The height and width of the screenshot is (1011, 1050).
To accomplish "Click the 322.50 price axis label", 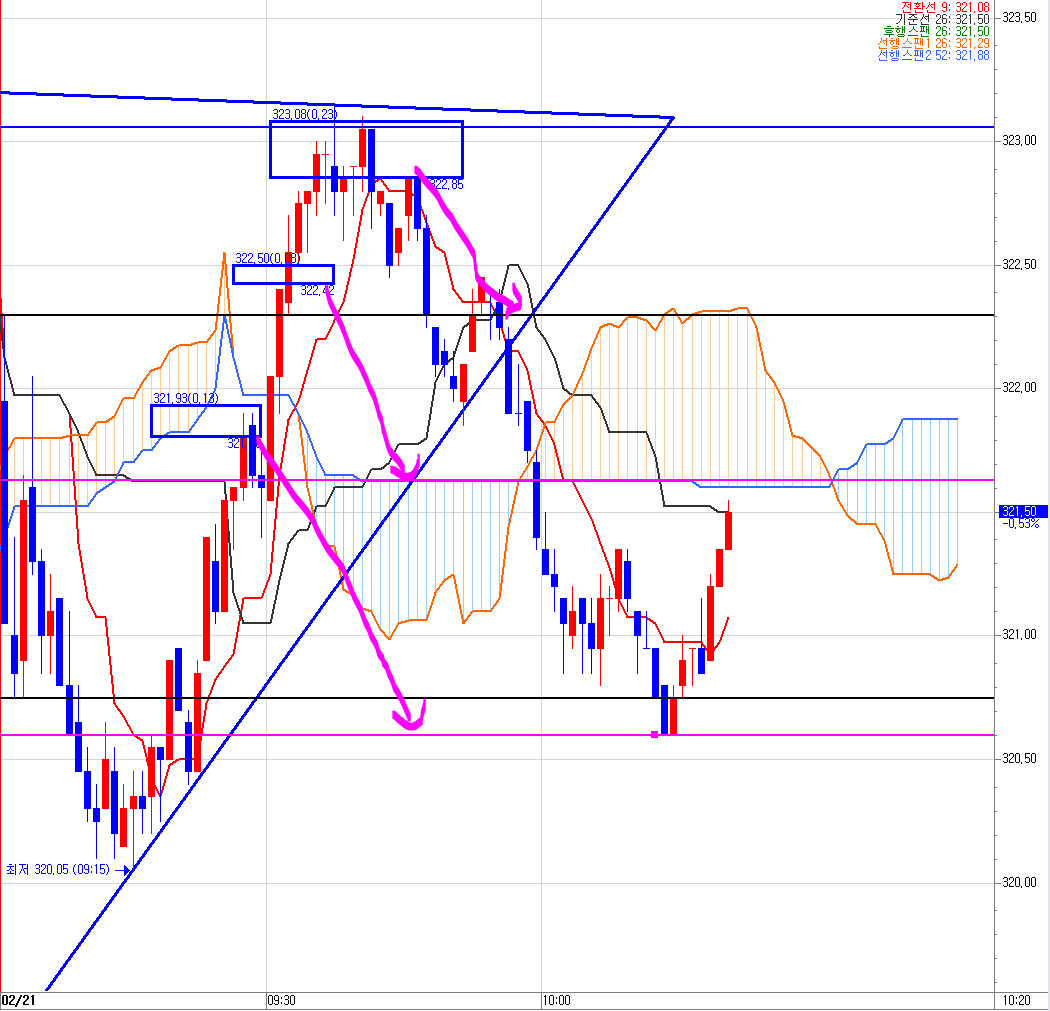I will coord(1019,264).
